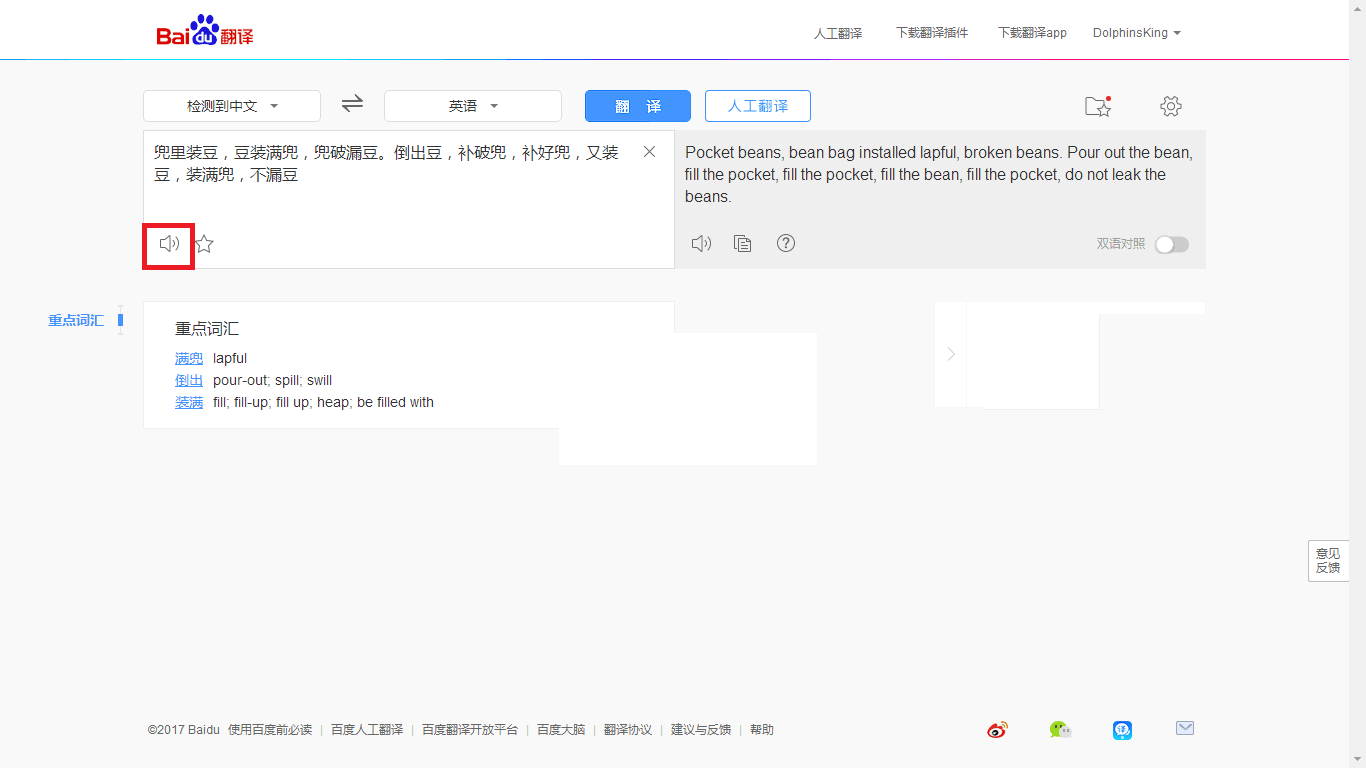This screenshot has height=768, width=1366.
Task: Open the 装满 keyword link
Action: click(189, 402)
